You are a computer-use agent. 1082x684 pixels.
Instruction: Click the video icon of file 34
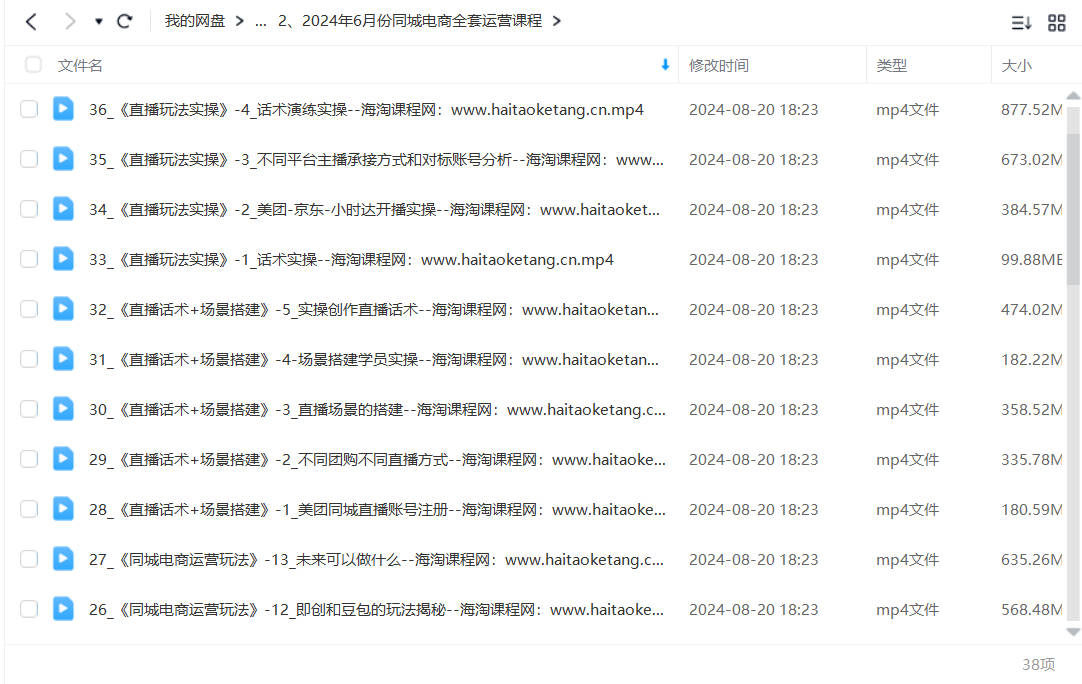(x=63, y=208)
